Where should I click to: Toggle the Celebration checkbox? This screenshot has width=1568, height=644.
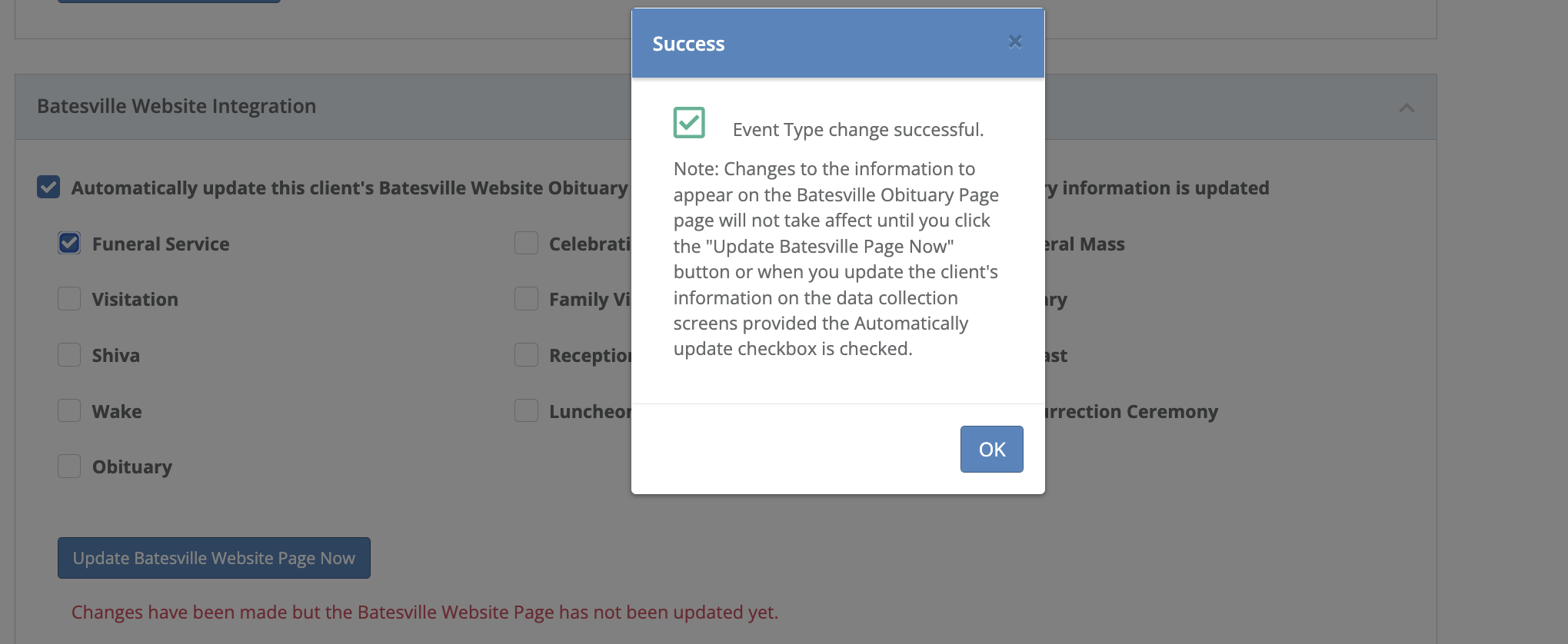(526, 244)
